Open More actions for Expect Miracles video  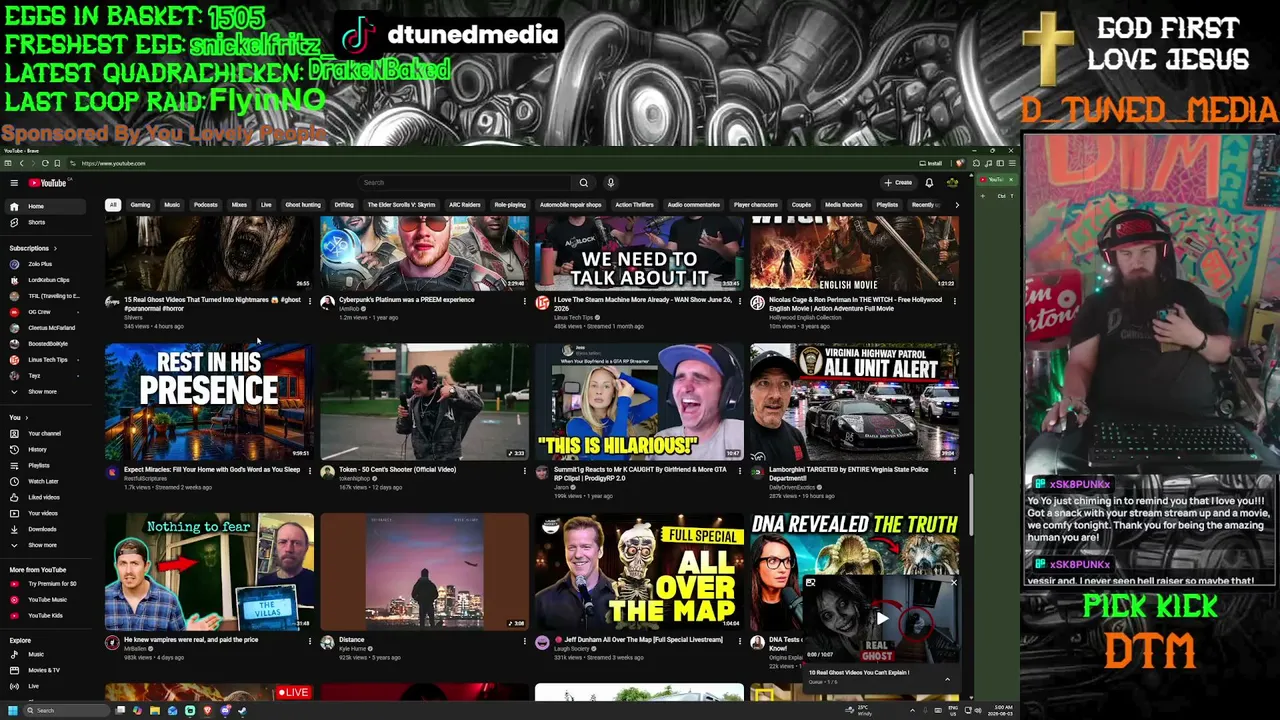tap(309, 471)
